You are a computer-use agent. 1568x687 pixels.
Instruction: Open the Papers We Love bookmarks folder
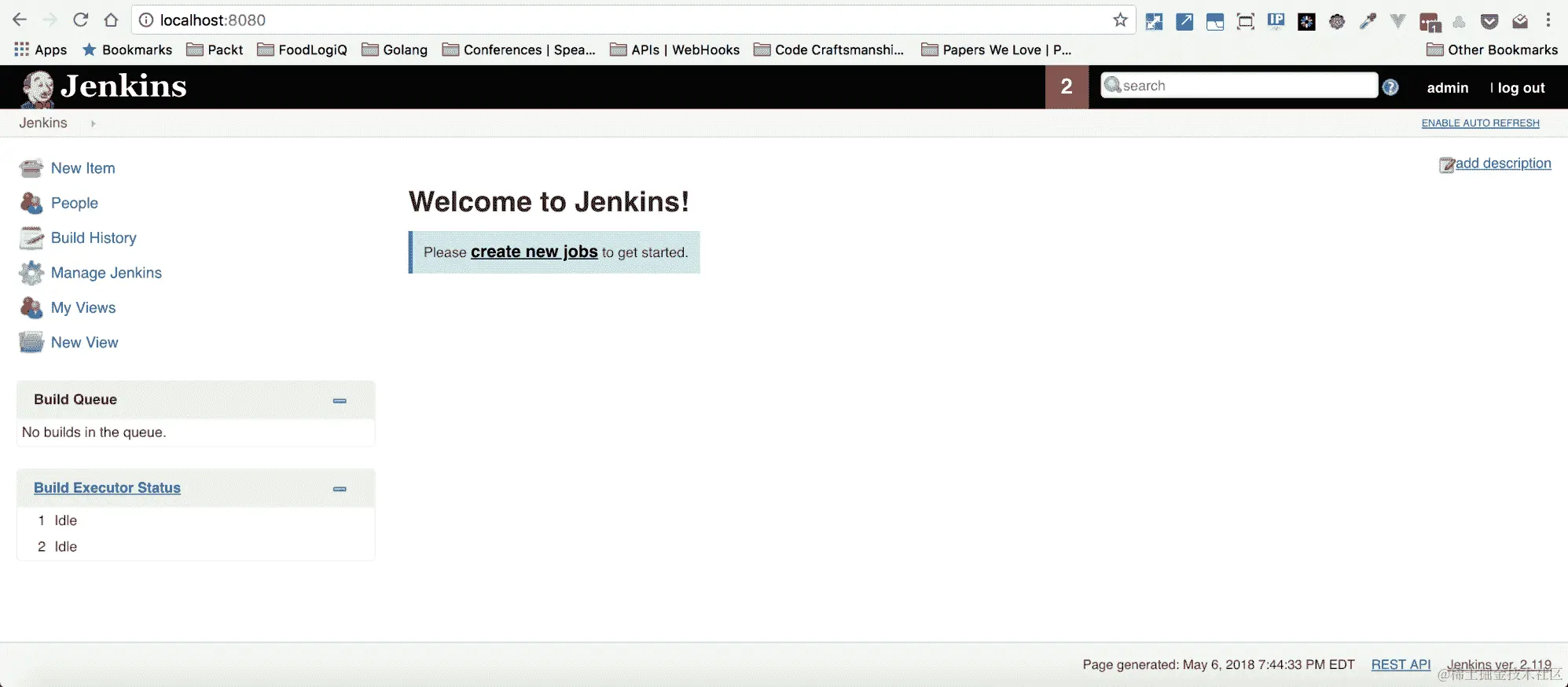[x=997, y=50]
